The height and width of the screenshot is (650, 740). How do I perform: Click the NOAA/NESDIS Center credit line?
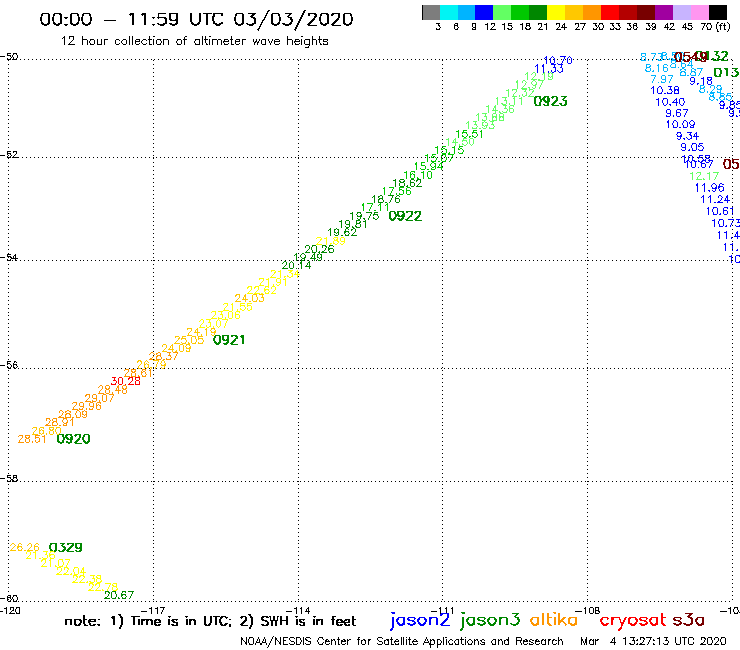[x=402, y=642]
